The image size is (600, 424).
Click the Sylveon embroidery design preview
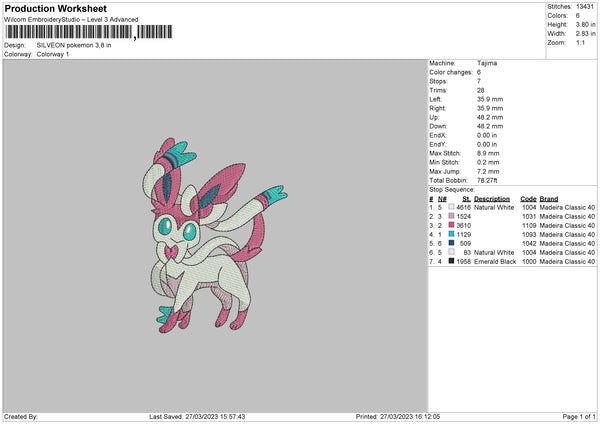point(214,235)
